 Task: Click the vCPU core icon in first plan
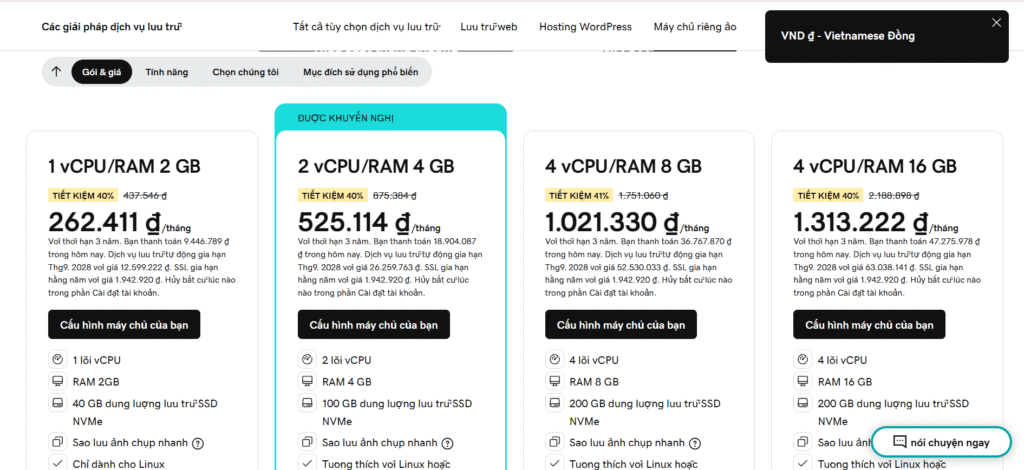click(56, 360)
